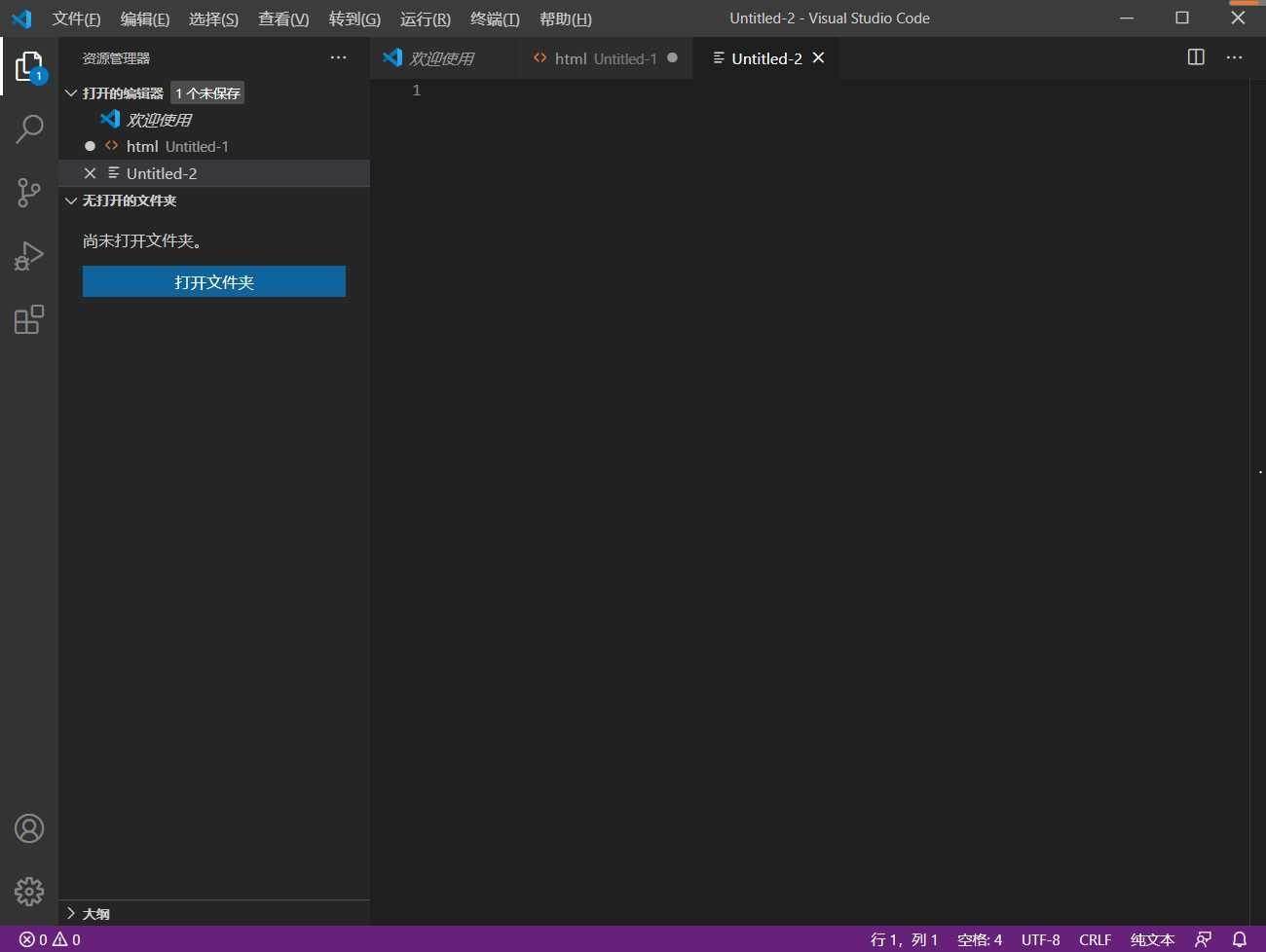
Task: Open the 资源管理器 panel ellipsis menu
Action: click(338, 57)
